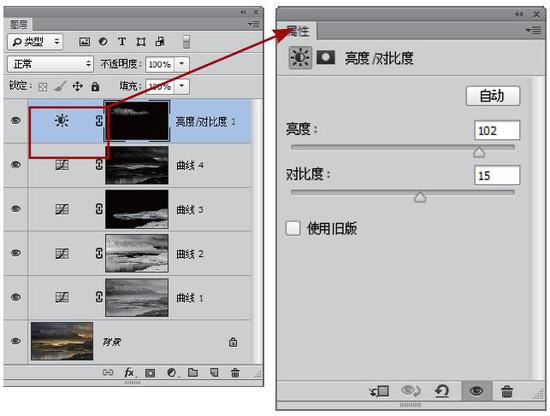
Task: Click 曲线 4 curves adjustment icon
Action: click(62, 165)
